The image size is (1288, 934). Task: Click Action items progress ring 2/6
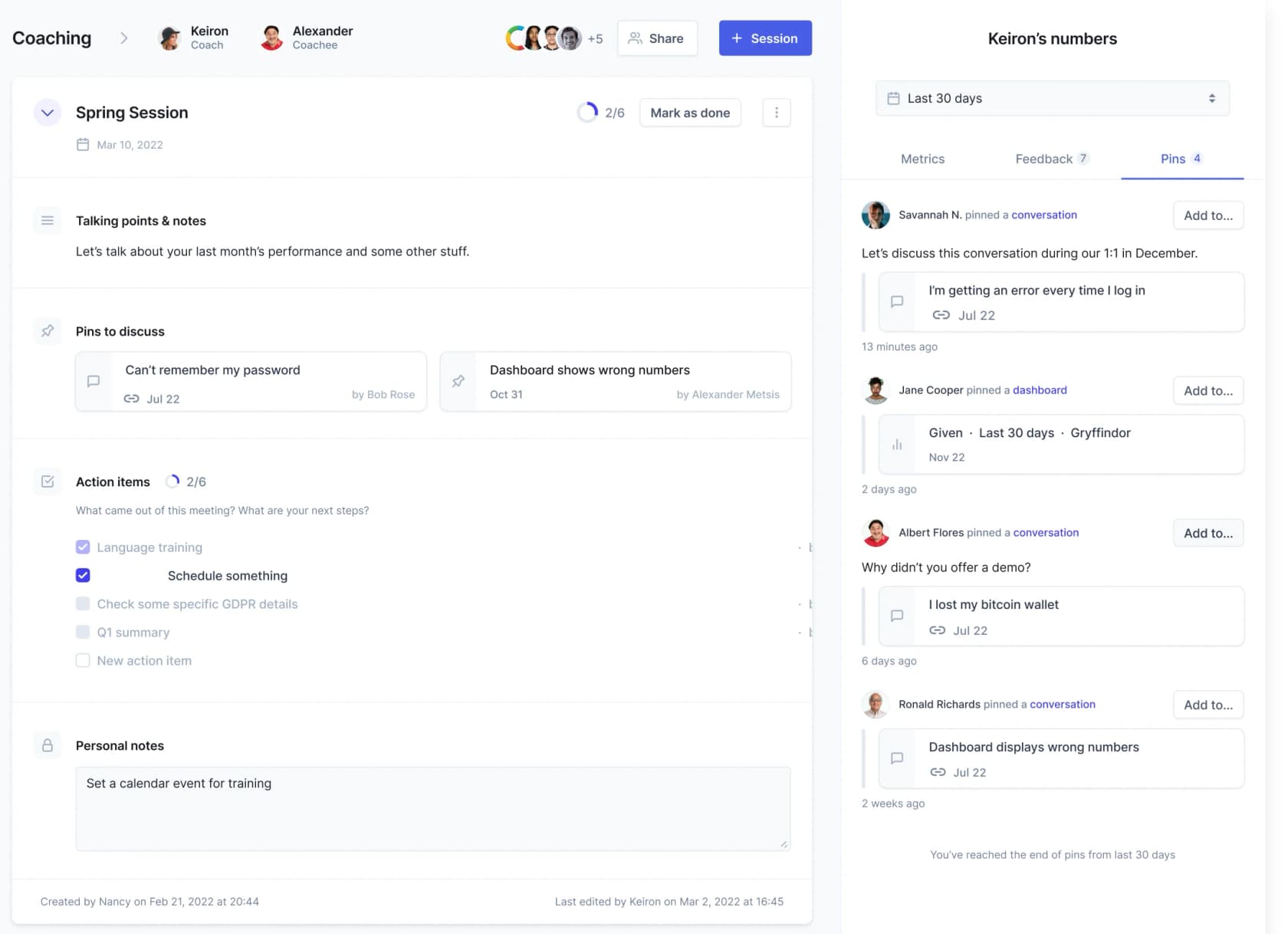coord(172,482)
